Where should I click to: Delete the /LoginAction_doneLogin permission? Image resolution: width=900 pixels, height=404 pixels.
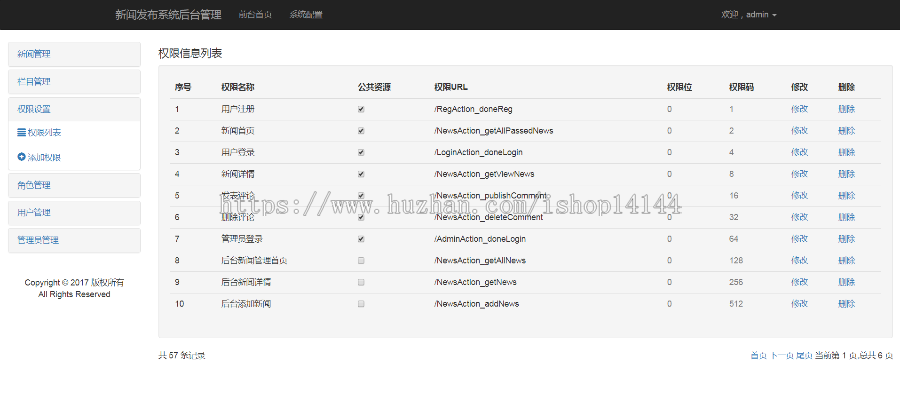[x=847, y=152]
